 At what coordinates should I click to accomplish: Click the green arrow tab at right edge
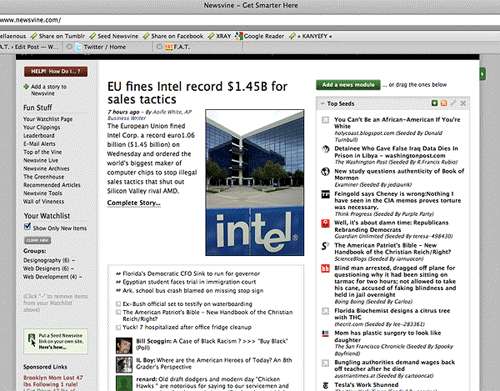(x=482, y=74)
